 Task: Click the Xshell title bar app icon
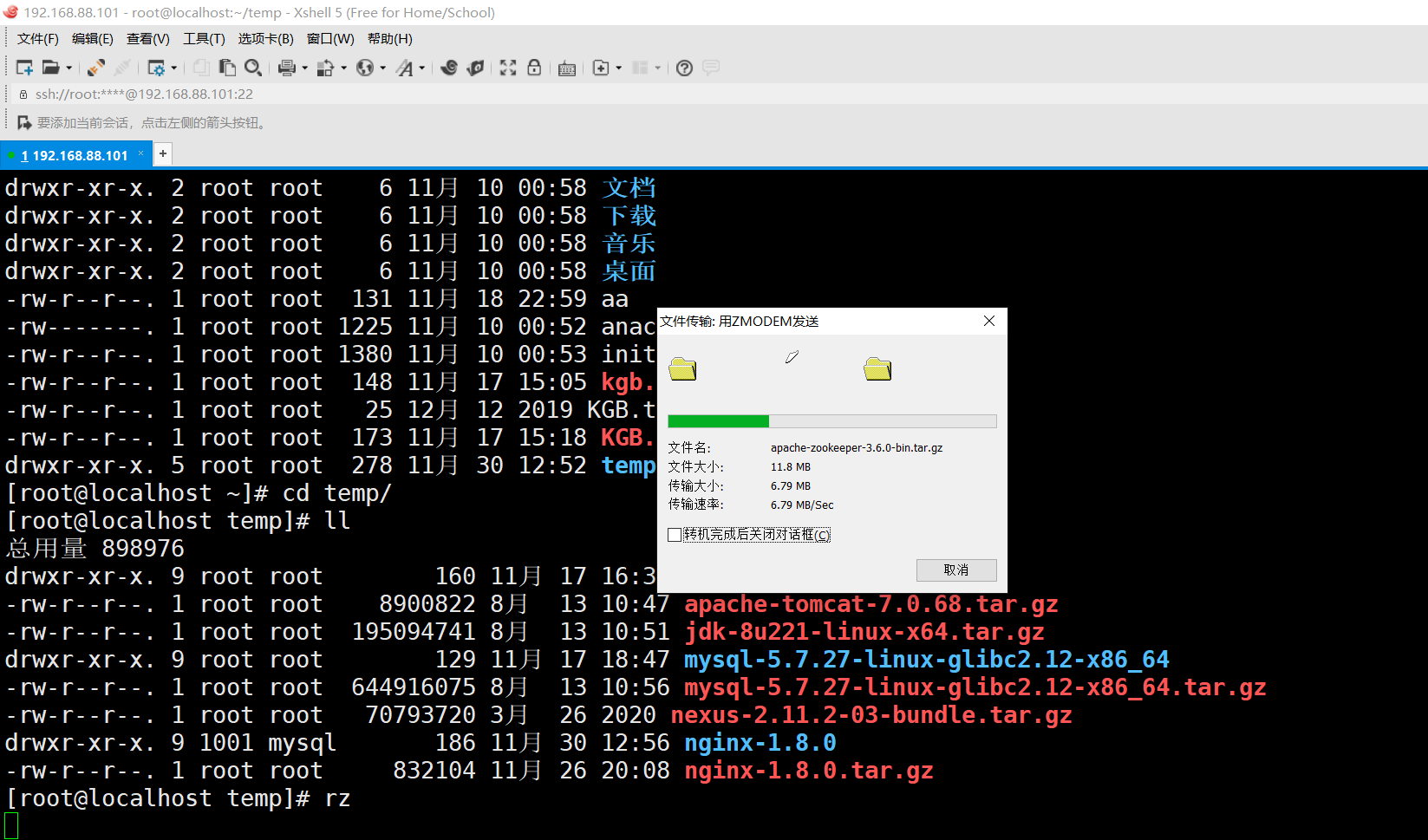10,12
